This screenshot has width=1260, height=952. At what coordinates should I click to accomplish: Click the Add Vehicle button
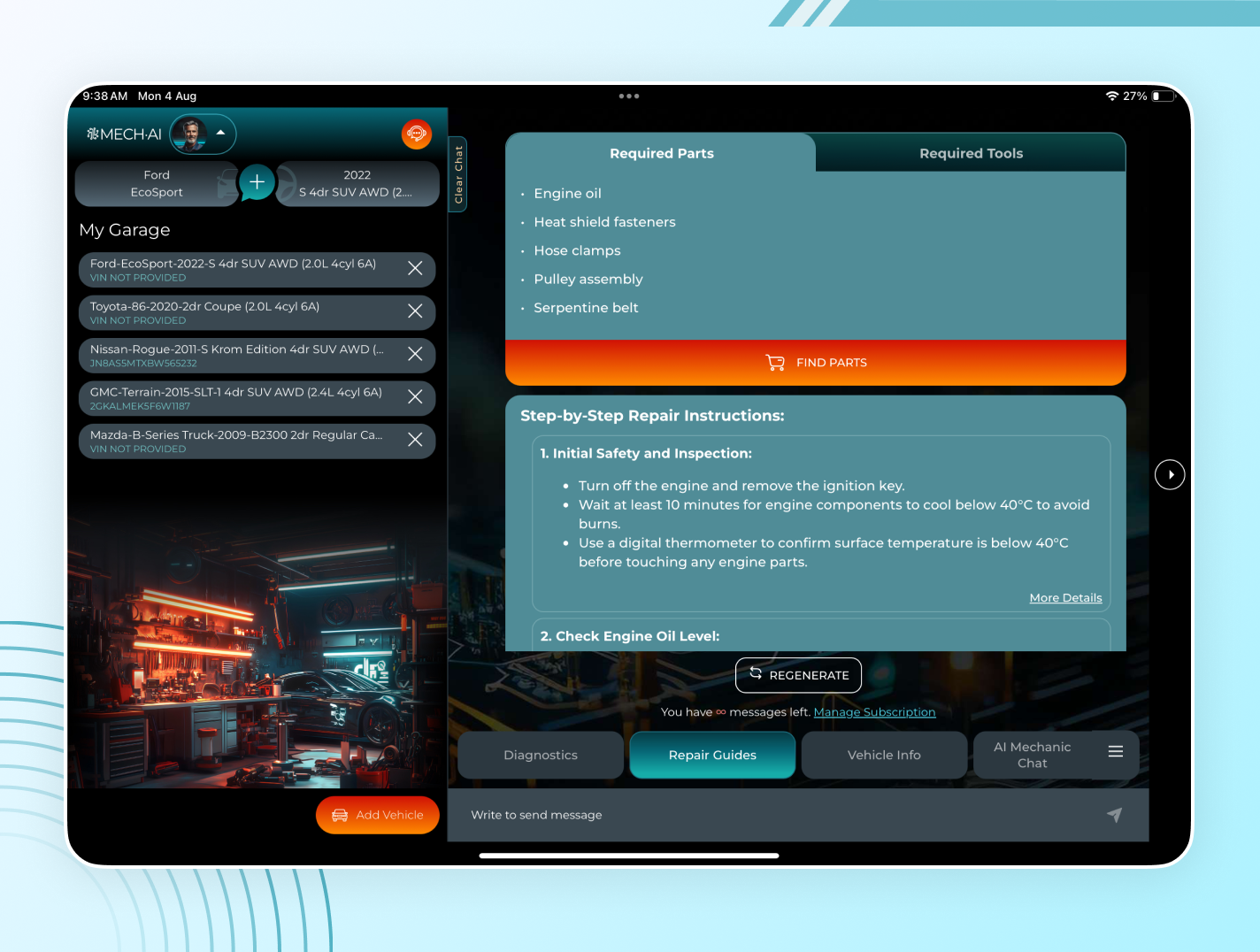click(x=378, y=815)
